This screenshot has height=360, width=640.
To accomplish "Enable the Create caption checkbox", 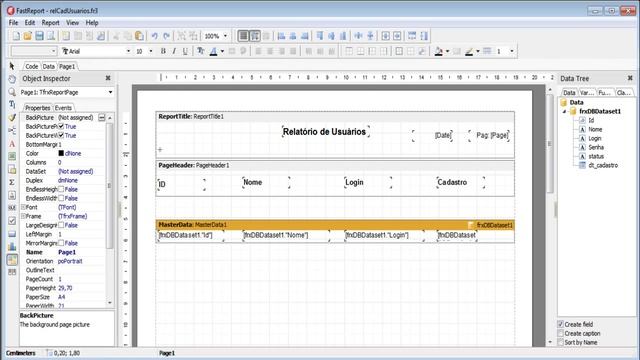I will click(x=560, y=333).
